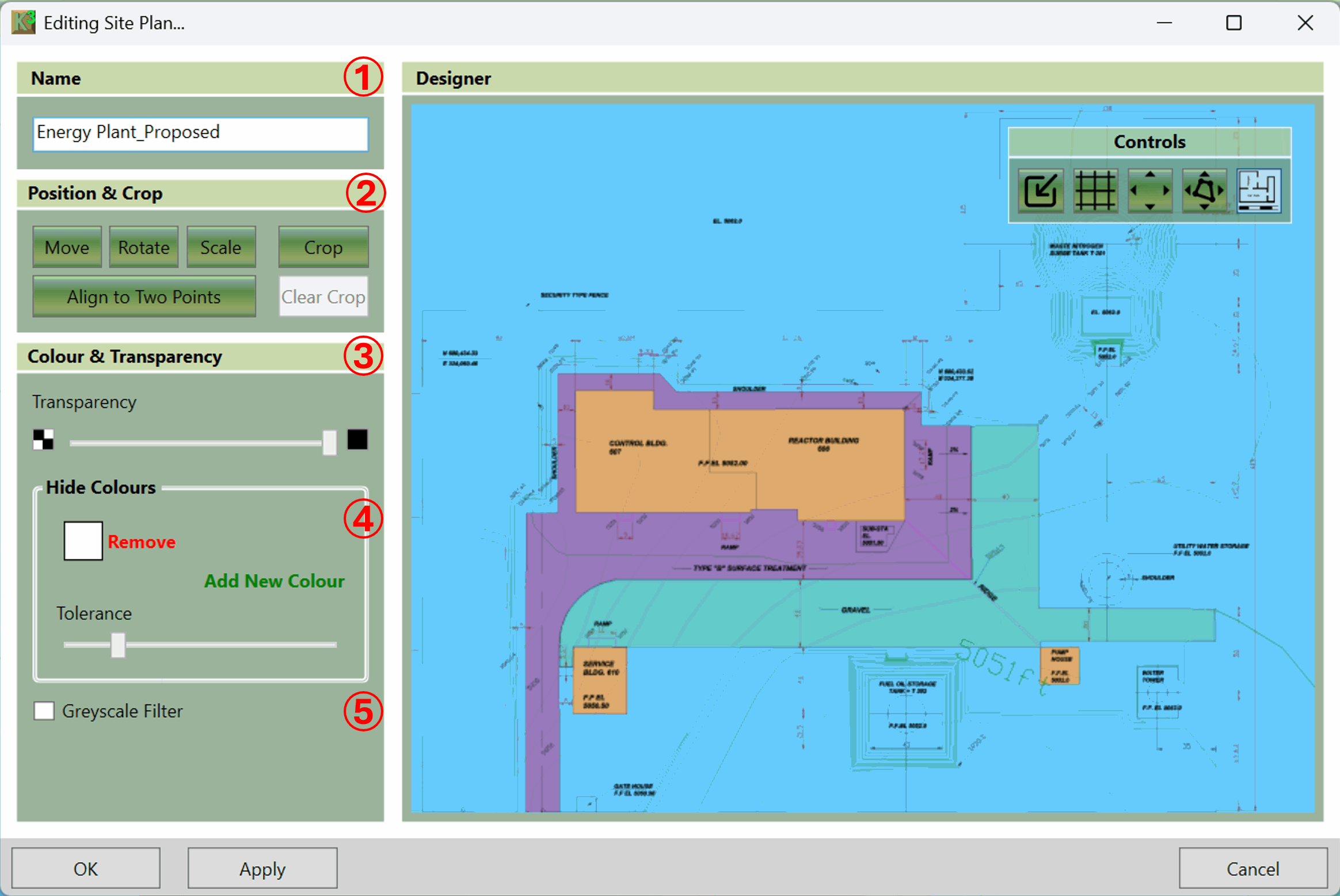Click Align to Two Points button

(x=144, y=297)
